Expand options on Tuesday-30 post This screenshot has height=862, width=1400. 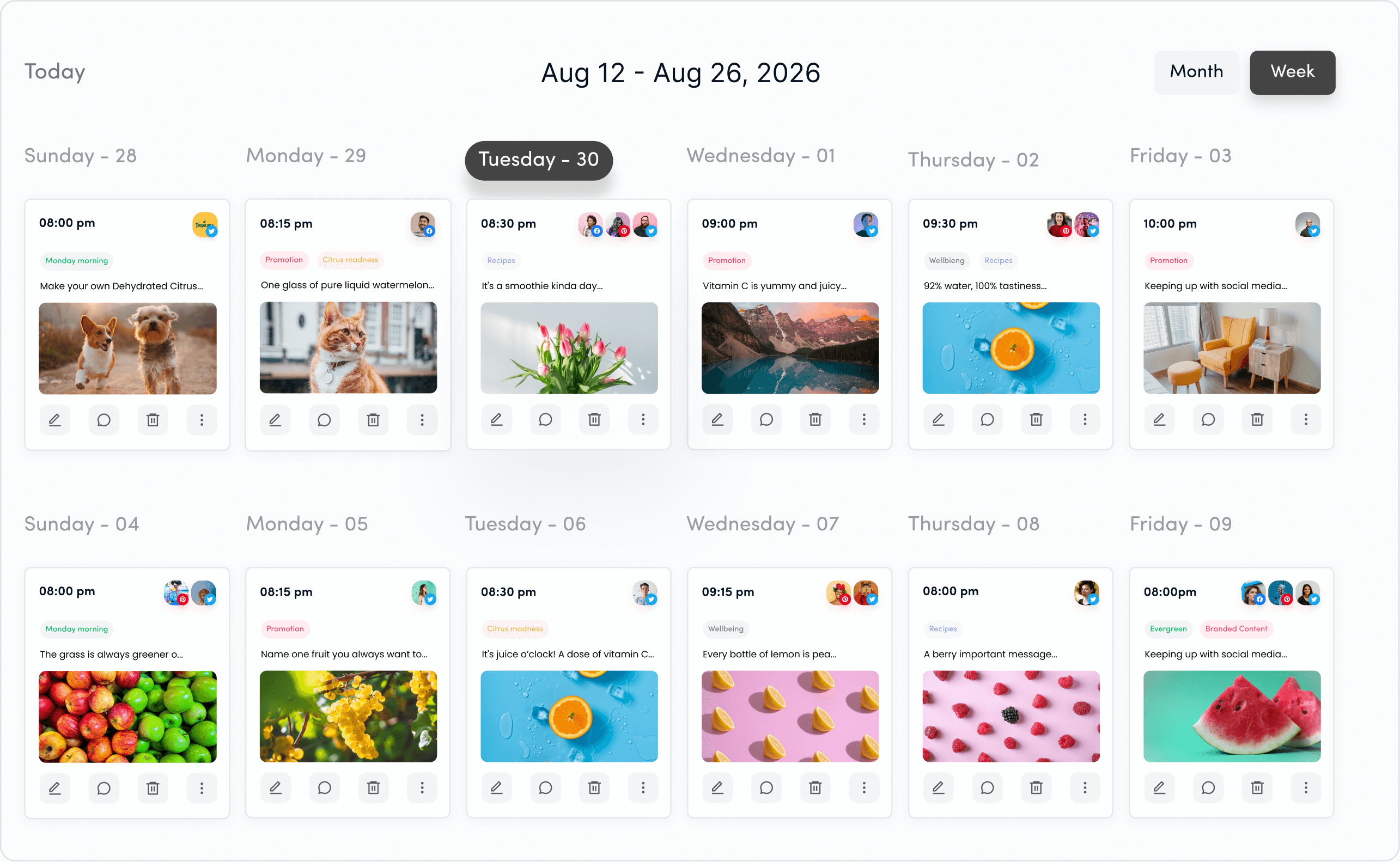coord(642,419)
